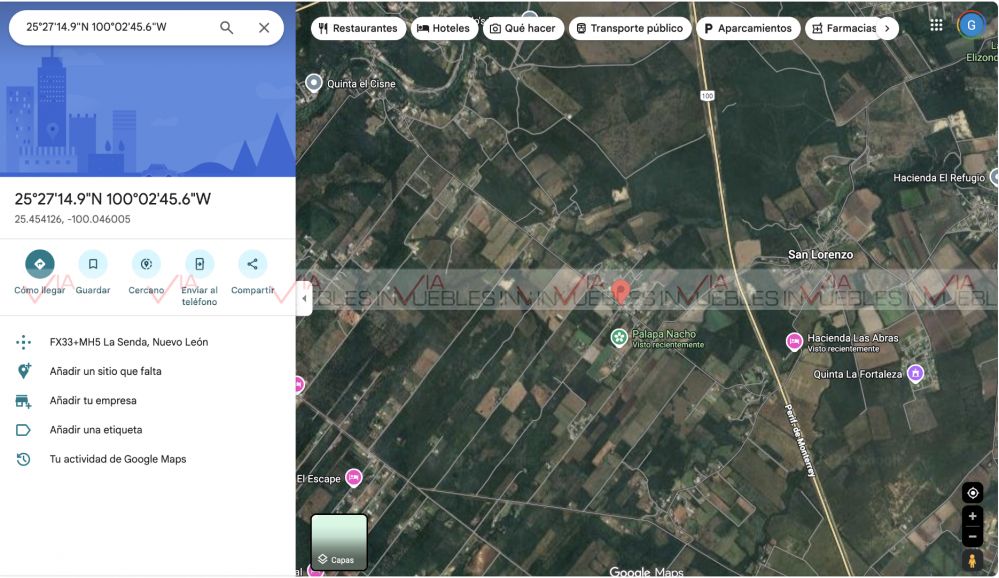Viewport: 999px width, 578px height.
Task: Open Tu actividad de Google Maps
Action: click(x=117, y=459)
